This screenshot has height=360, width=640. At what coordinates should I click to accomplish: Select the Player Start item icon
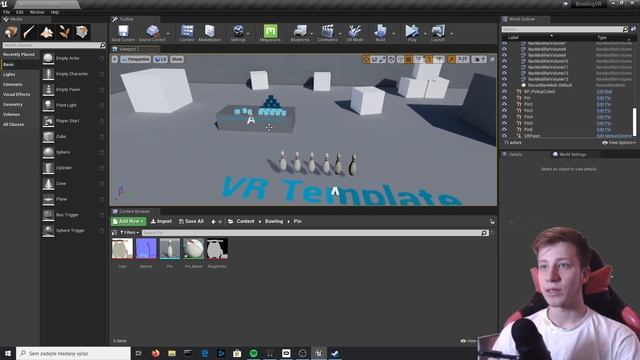click(x=48, y=121)
